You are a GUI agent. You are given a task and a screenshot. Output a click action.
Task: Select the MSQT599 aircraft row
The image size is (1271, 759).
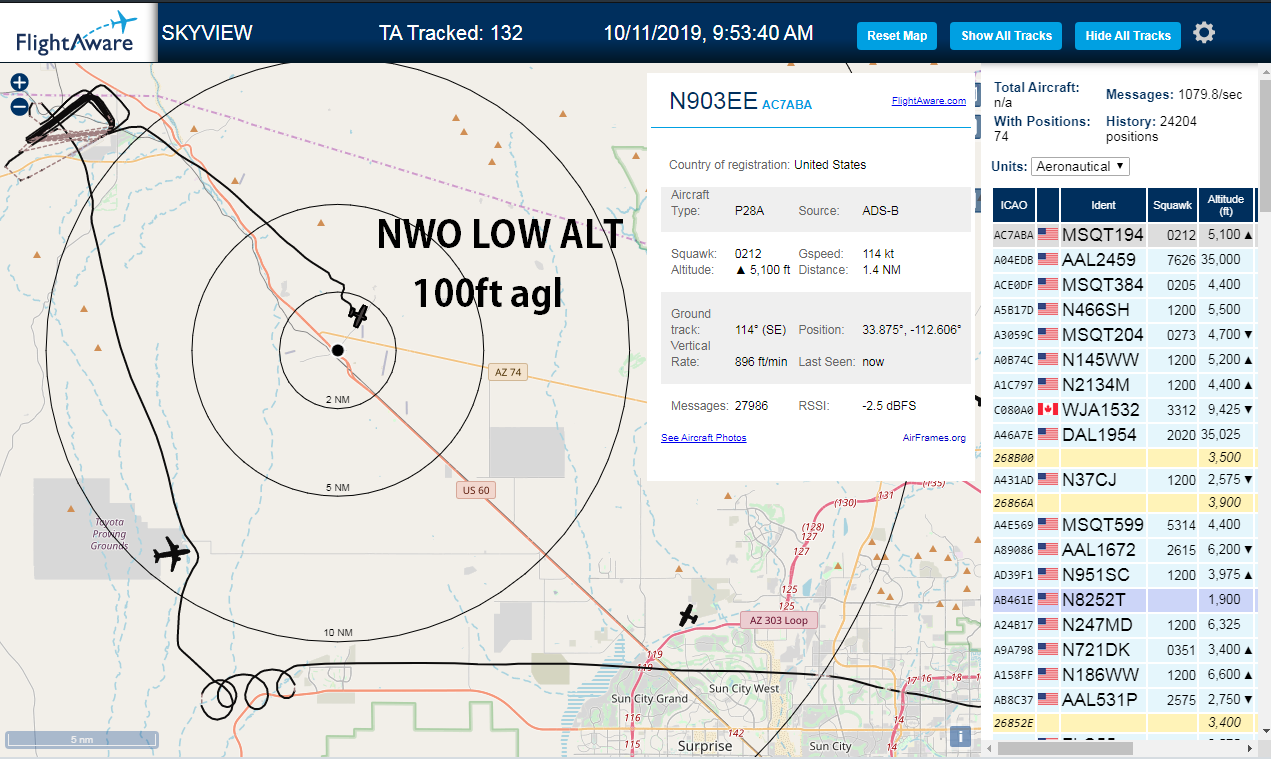pos(1124,525)
